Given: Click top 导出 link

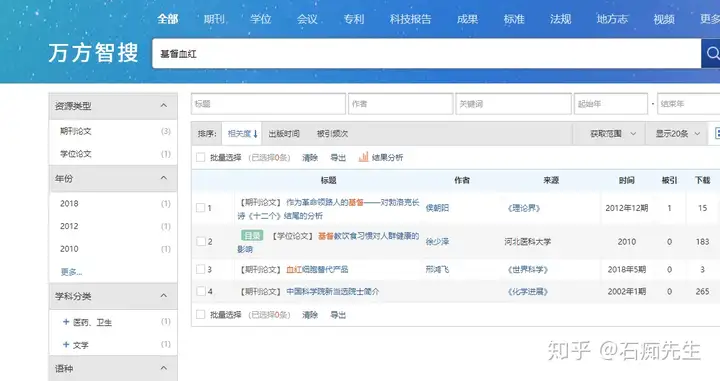Looking at the screenshot, I should (x=338, y=157).
